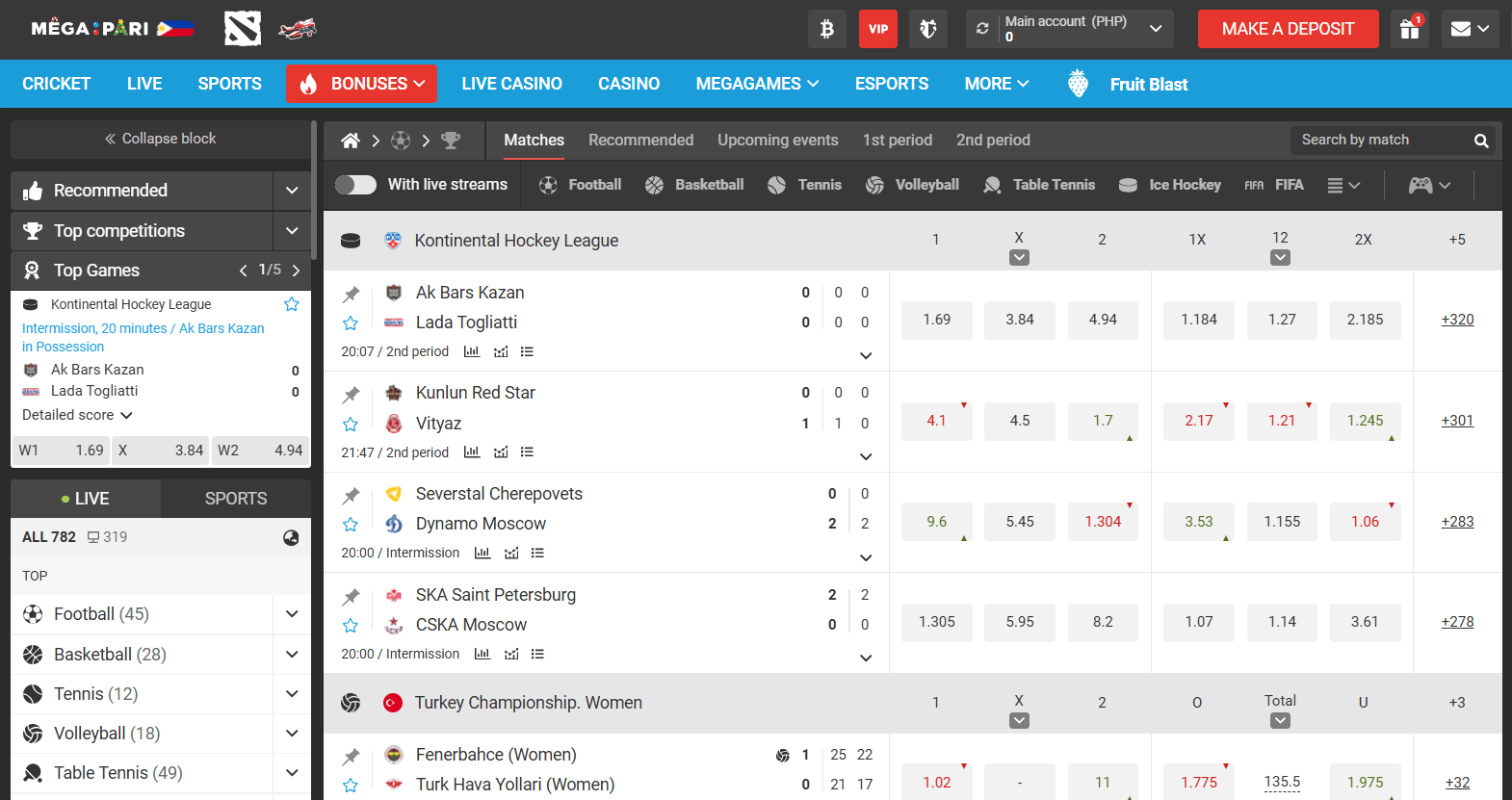Click the globe icon beside ALL 782
Image resolution: width=1512 pixels, height=800 pixels.
[x=291, y=538]
